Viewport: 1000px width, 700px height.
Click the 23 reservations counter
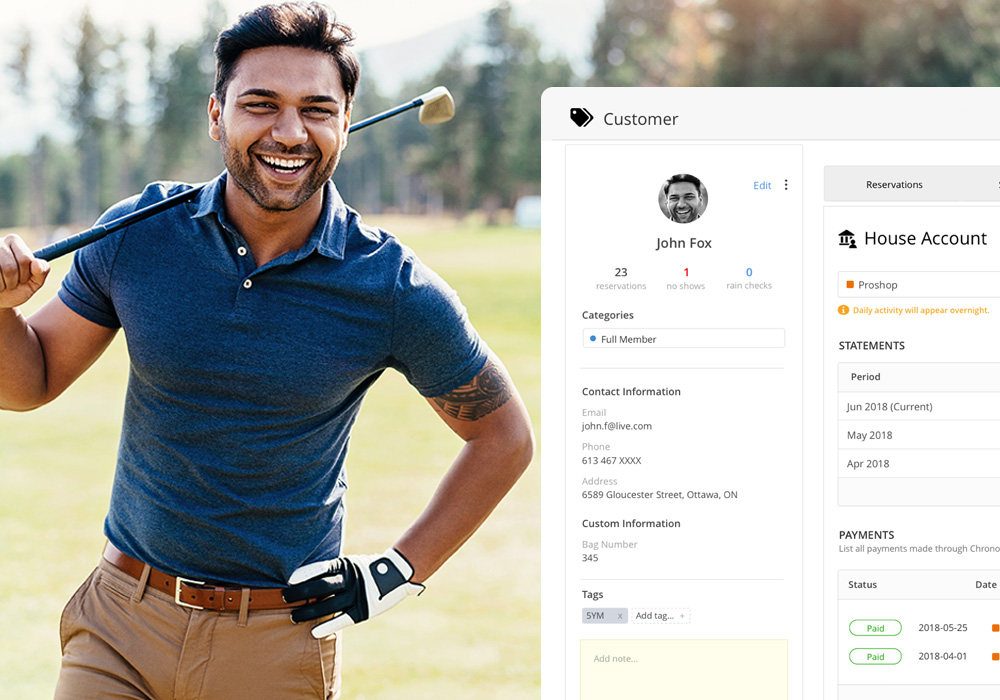pyautogui.click(x=621, y=279)
